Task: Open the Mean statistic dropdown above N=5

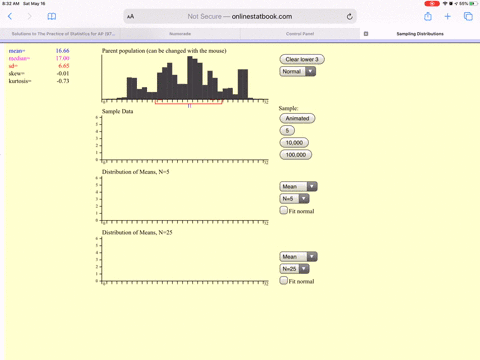Action: pos(298,186)
